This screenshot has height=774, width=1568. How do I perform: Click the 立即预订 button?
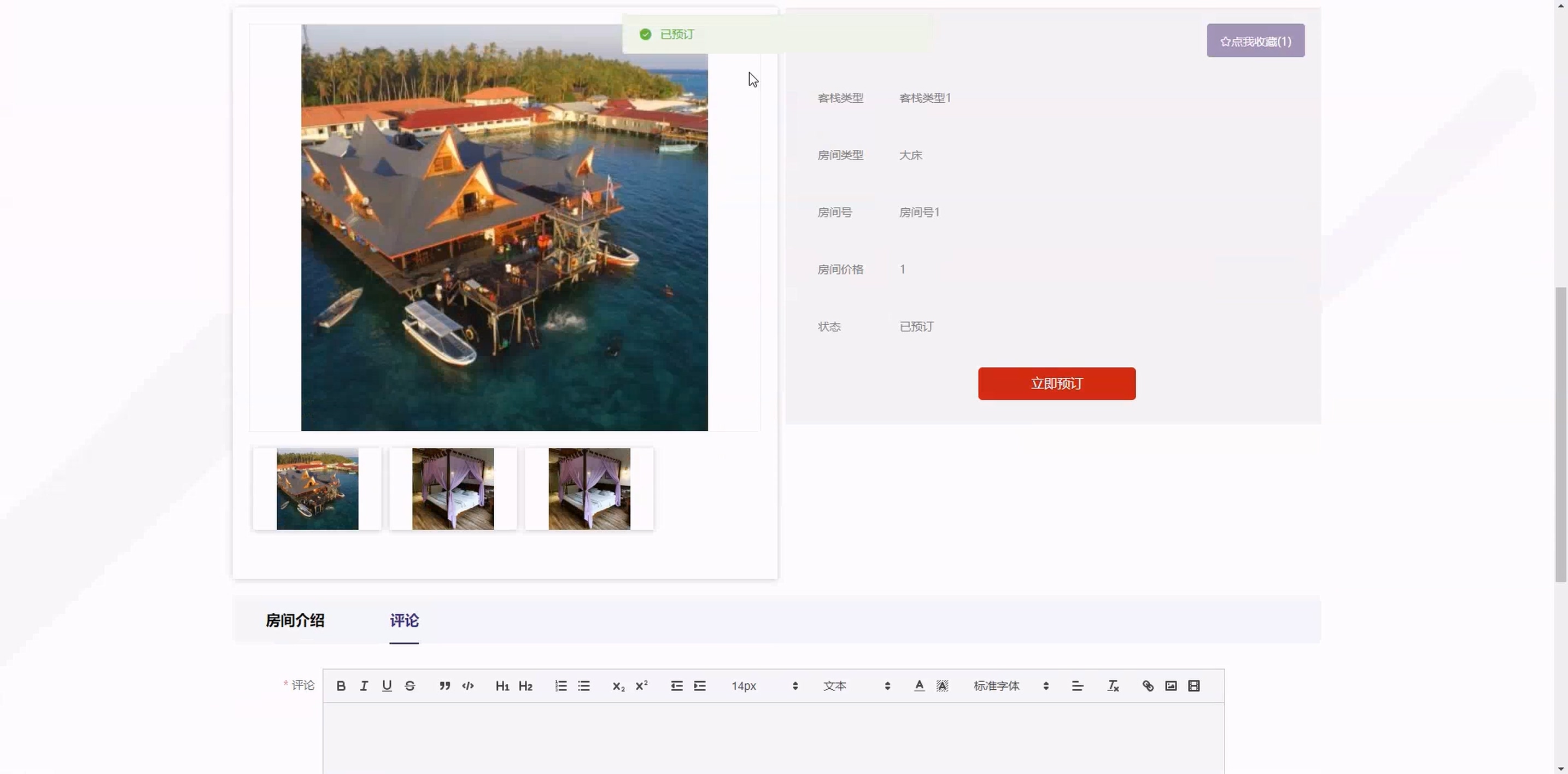coord(1057,383)
